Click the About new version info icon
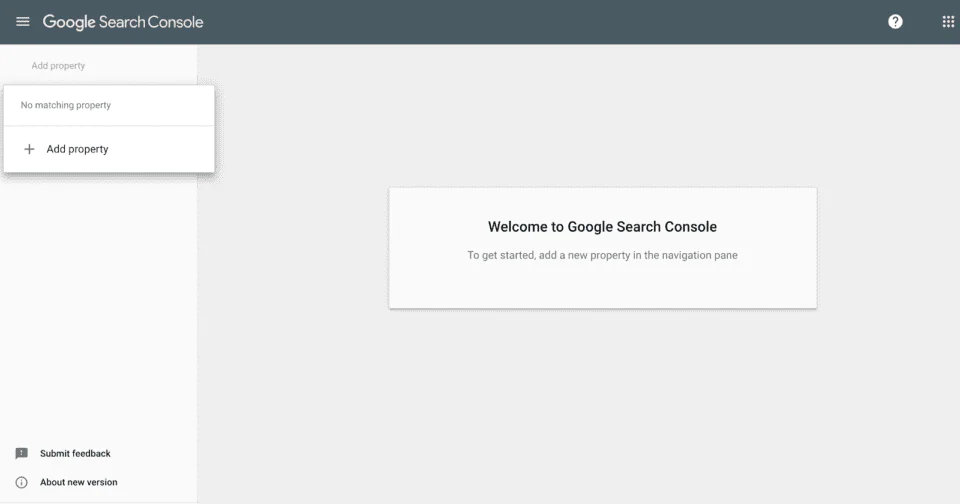The image size is (960, 504). coord(22,482)
